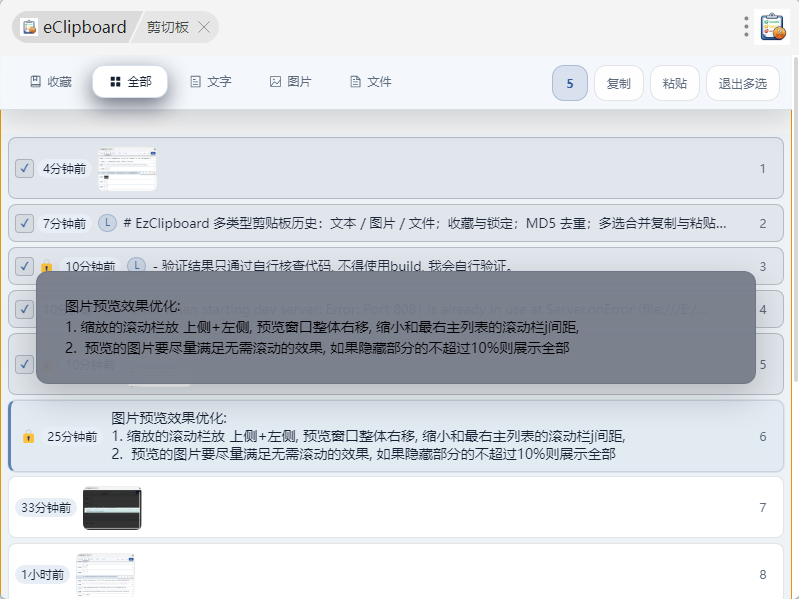
Task: Click the 复制 copy button
Action: 619,83
